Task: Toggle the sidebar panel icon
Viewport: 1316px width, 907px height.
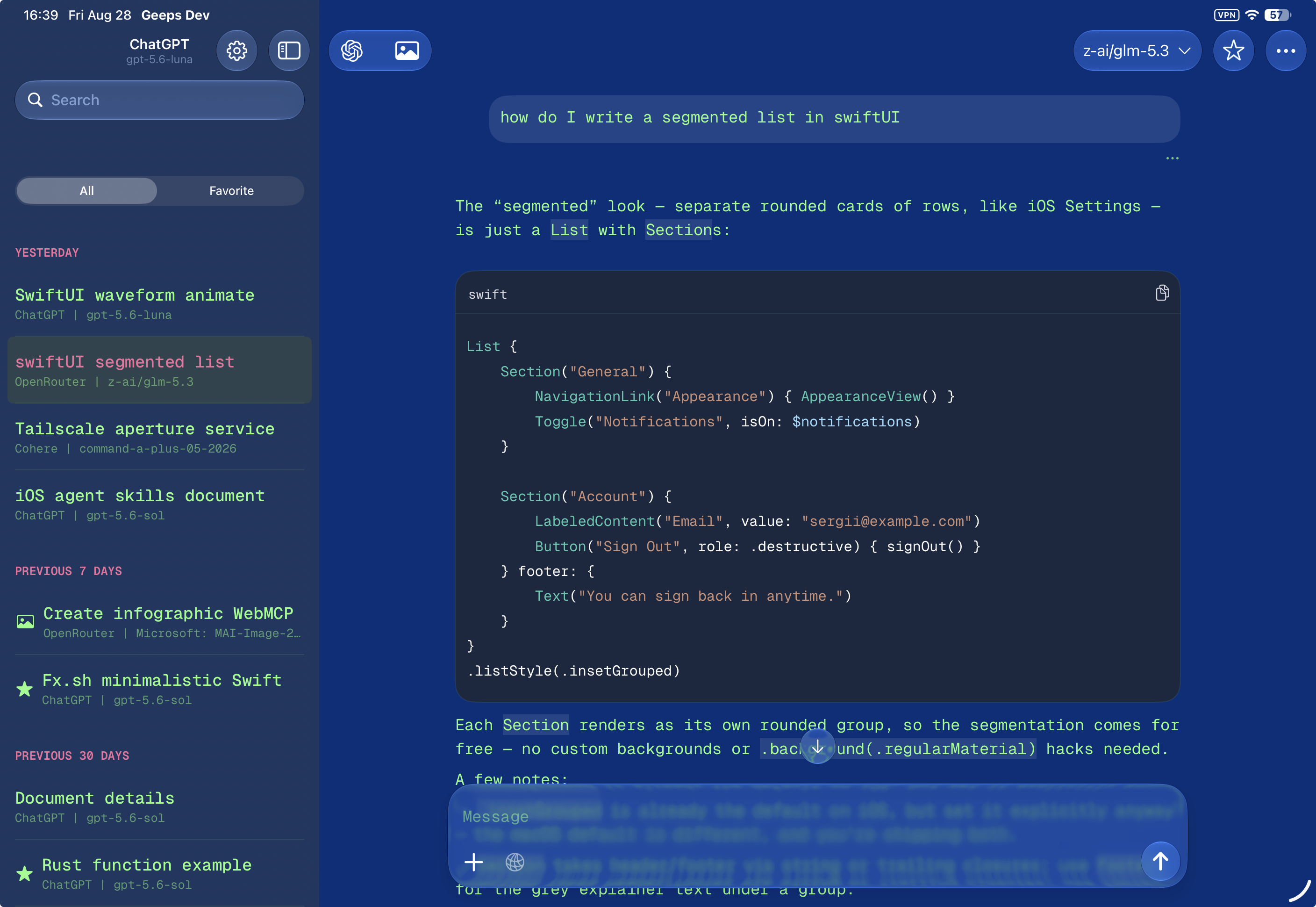Action: tap(289, 50)
